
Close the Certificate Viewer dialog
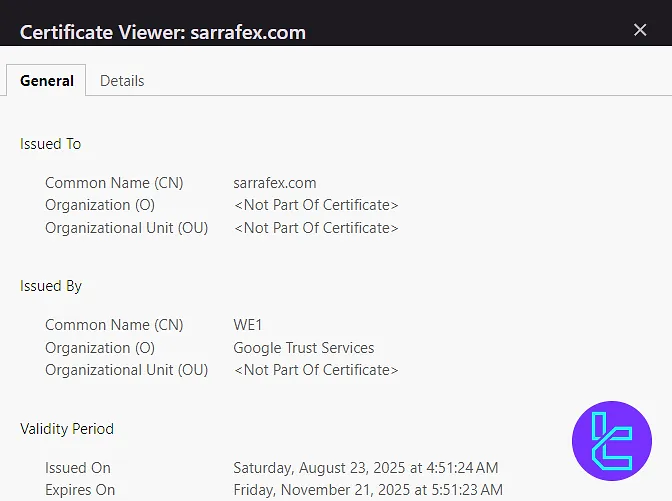640,30
